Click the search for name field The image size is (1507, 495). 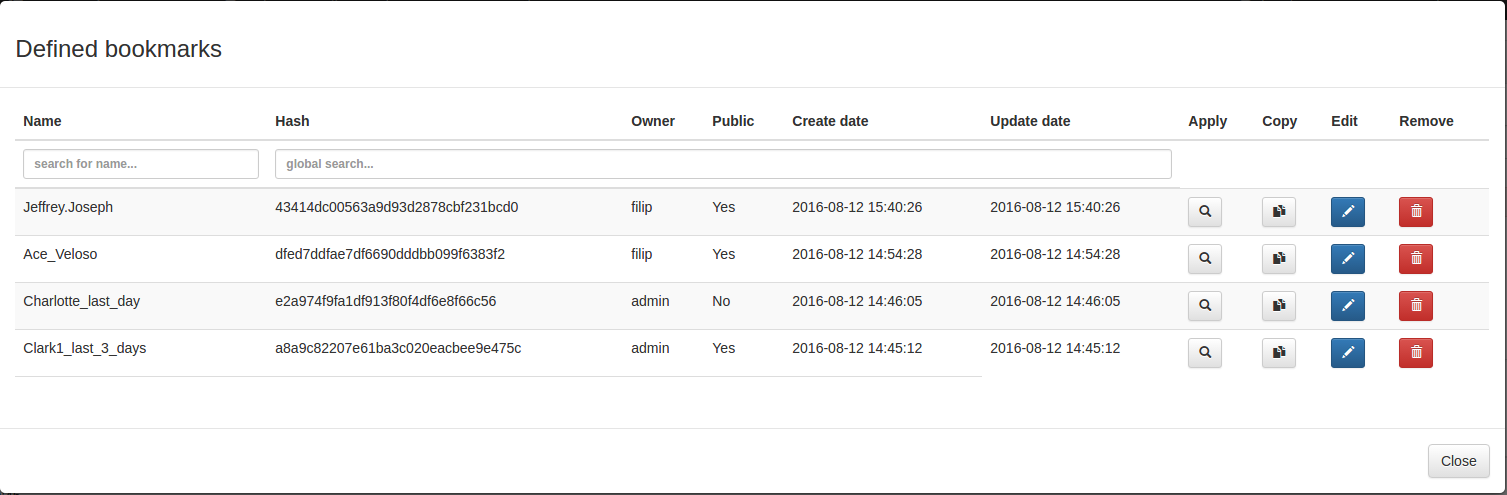click(x=141, y=164)
